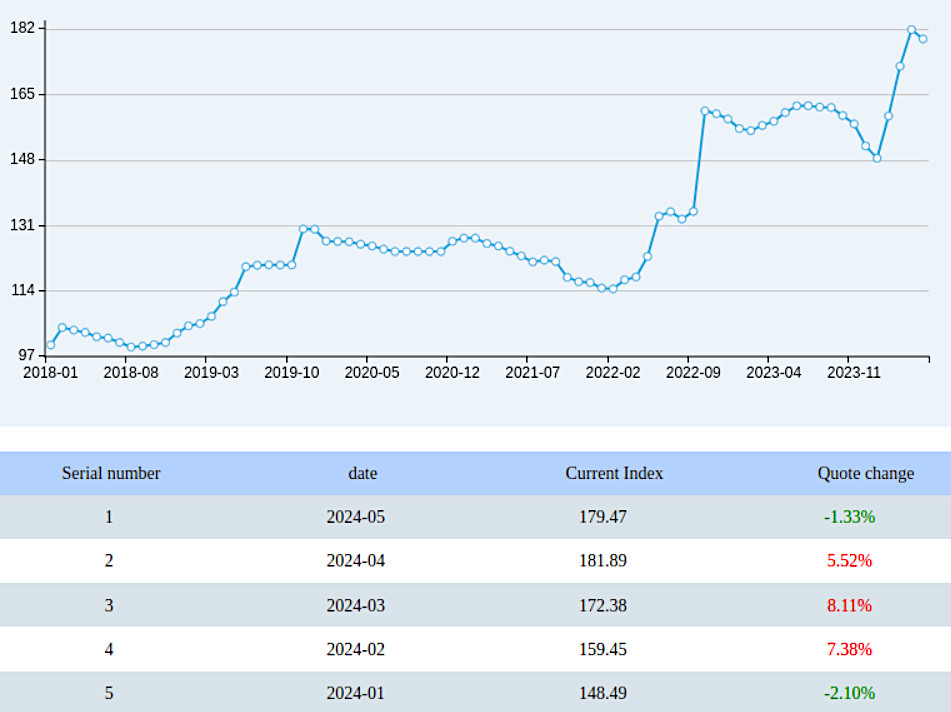The image size is (951, 712).
Task: Select serial number 5 cell
Action: click(109, 693)
